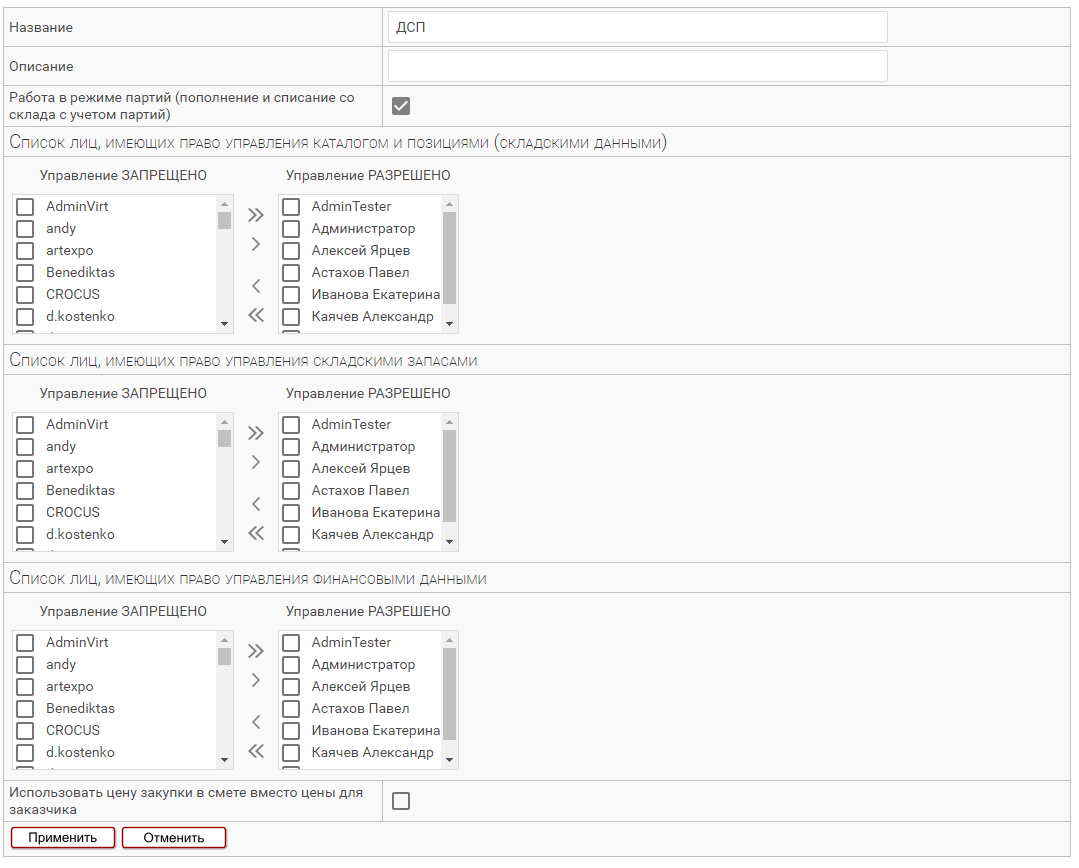Remove selected user from allowed in stock section
This screenshot has width=1079, height=868.
256,504
